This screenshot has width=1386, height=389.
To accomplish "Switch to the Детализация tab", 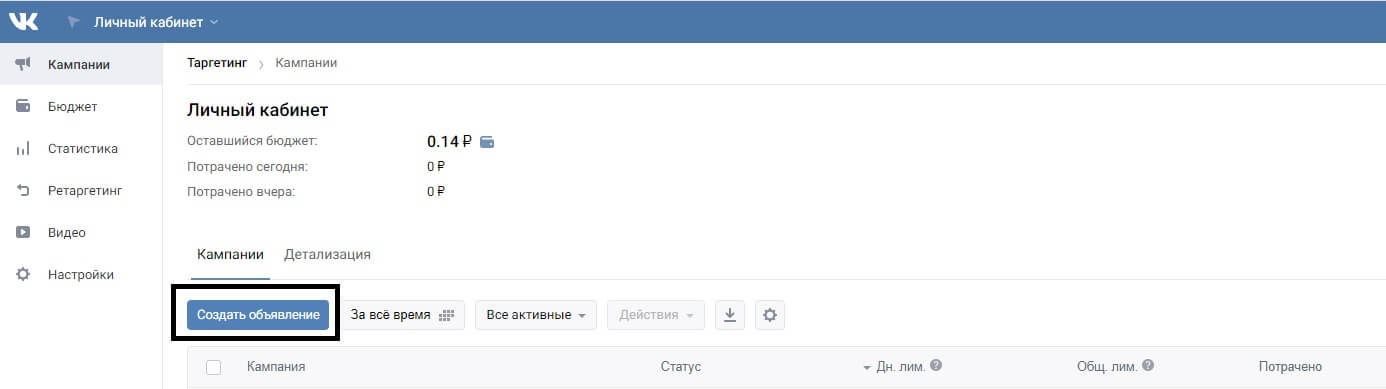I will point(327,254).
